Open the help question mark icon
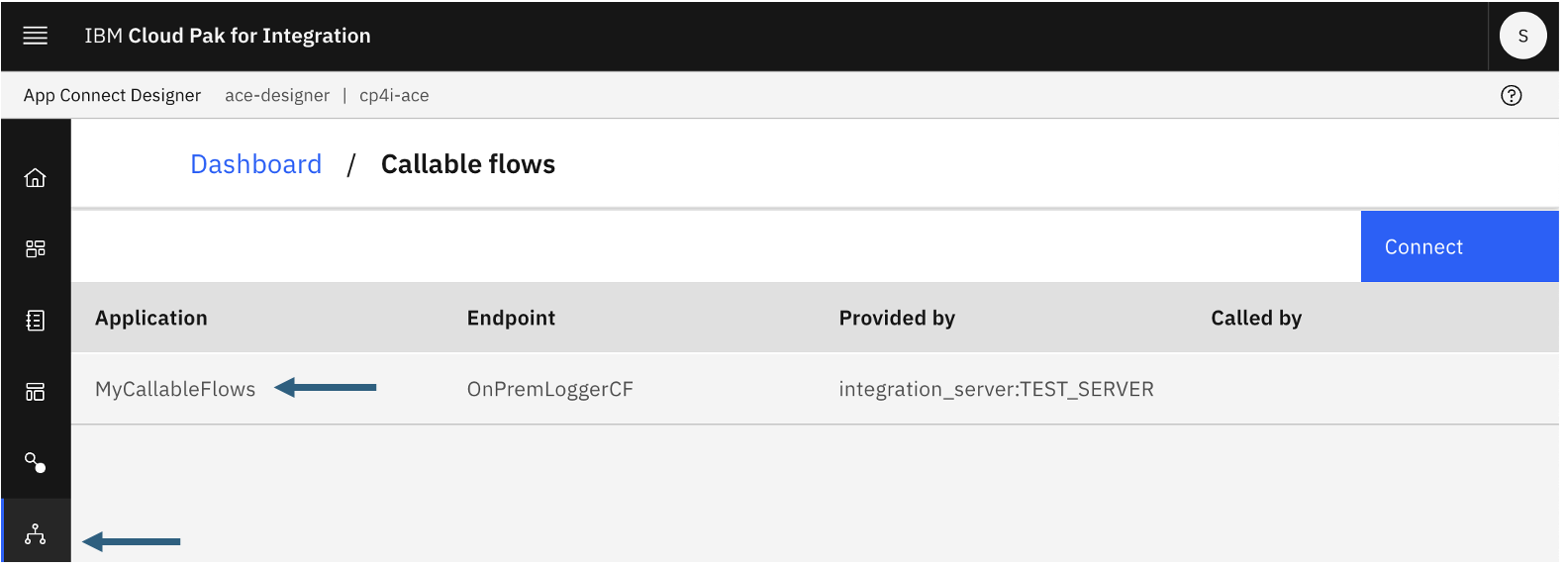 pyautogui.click(x=1511, y=95)
